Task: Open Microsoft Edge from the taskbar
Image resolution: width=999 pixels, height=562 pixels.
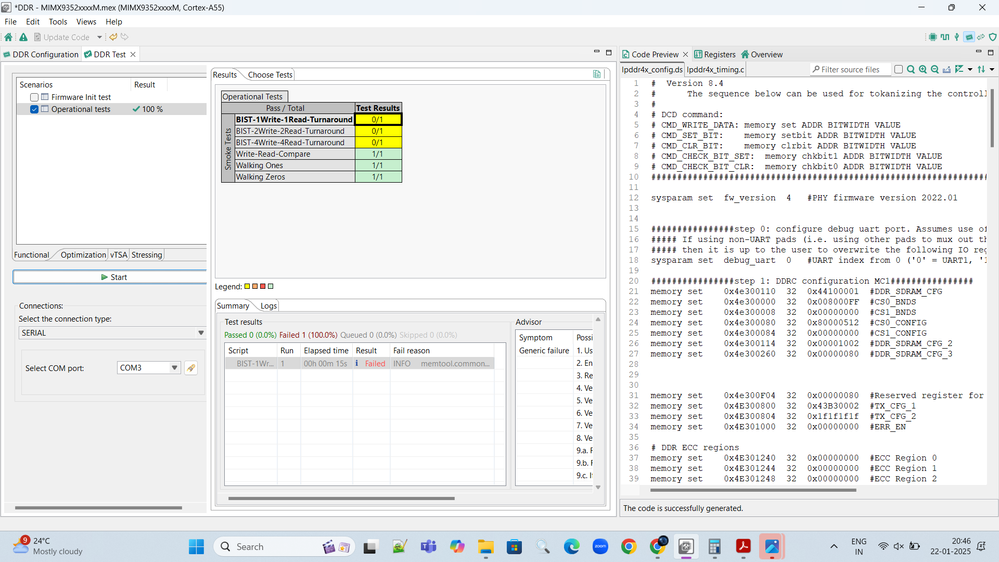Action: (571, 547)
